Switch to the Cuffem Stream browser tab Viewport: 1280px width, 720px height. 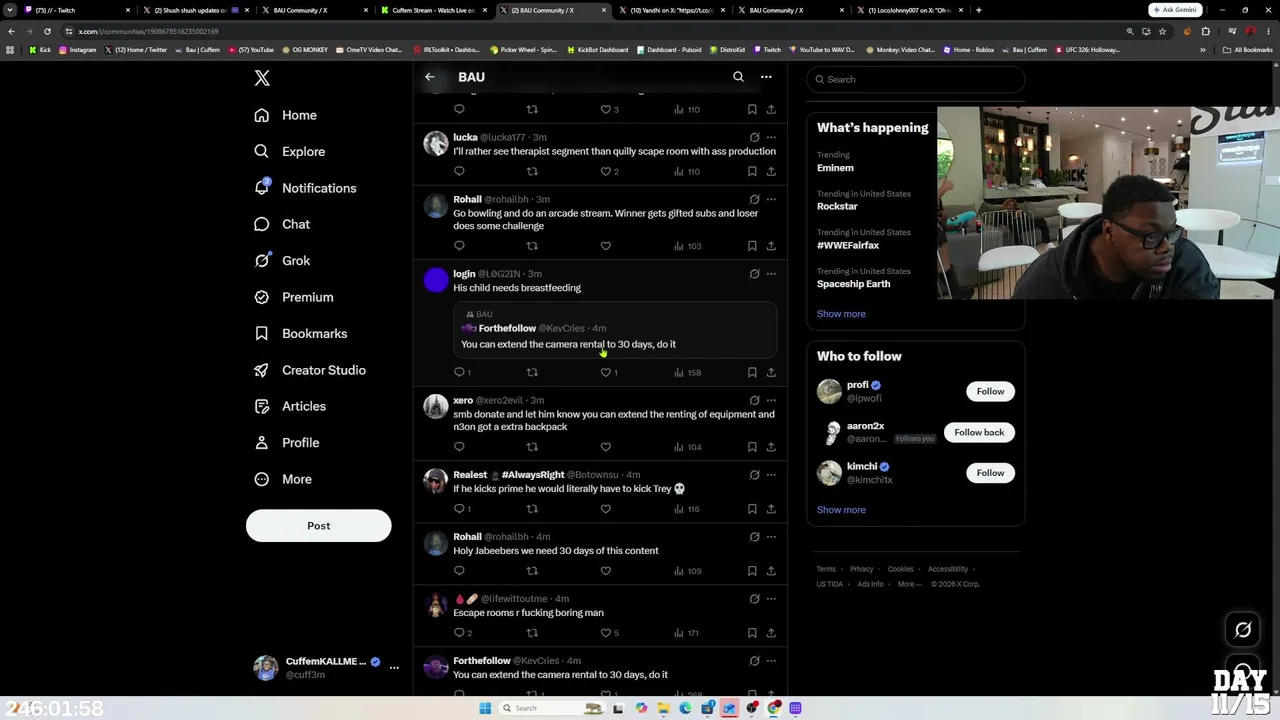point(436,10)
